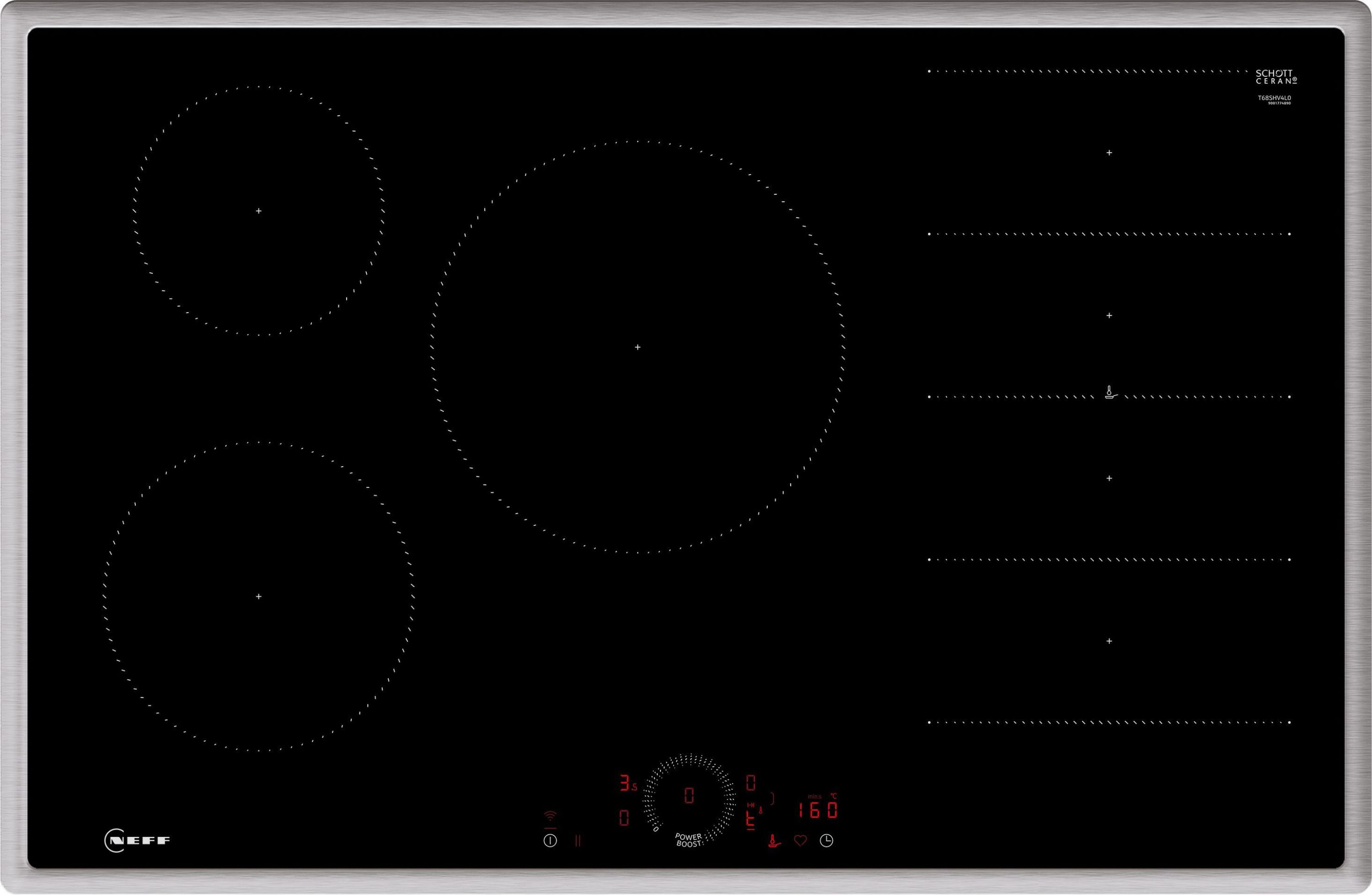The image size is (1372, 895).
Task: Tap the thermometer pan symbol on flex zone
Action: tap(1111, 393)
